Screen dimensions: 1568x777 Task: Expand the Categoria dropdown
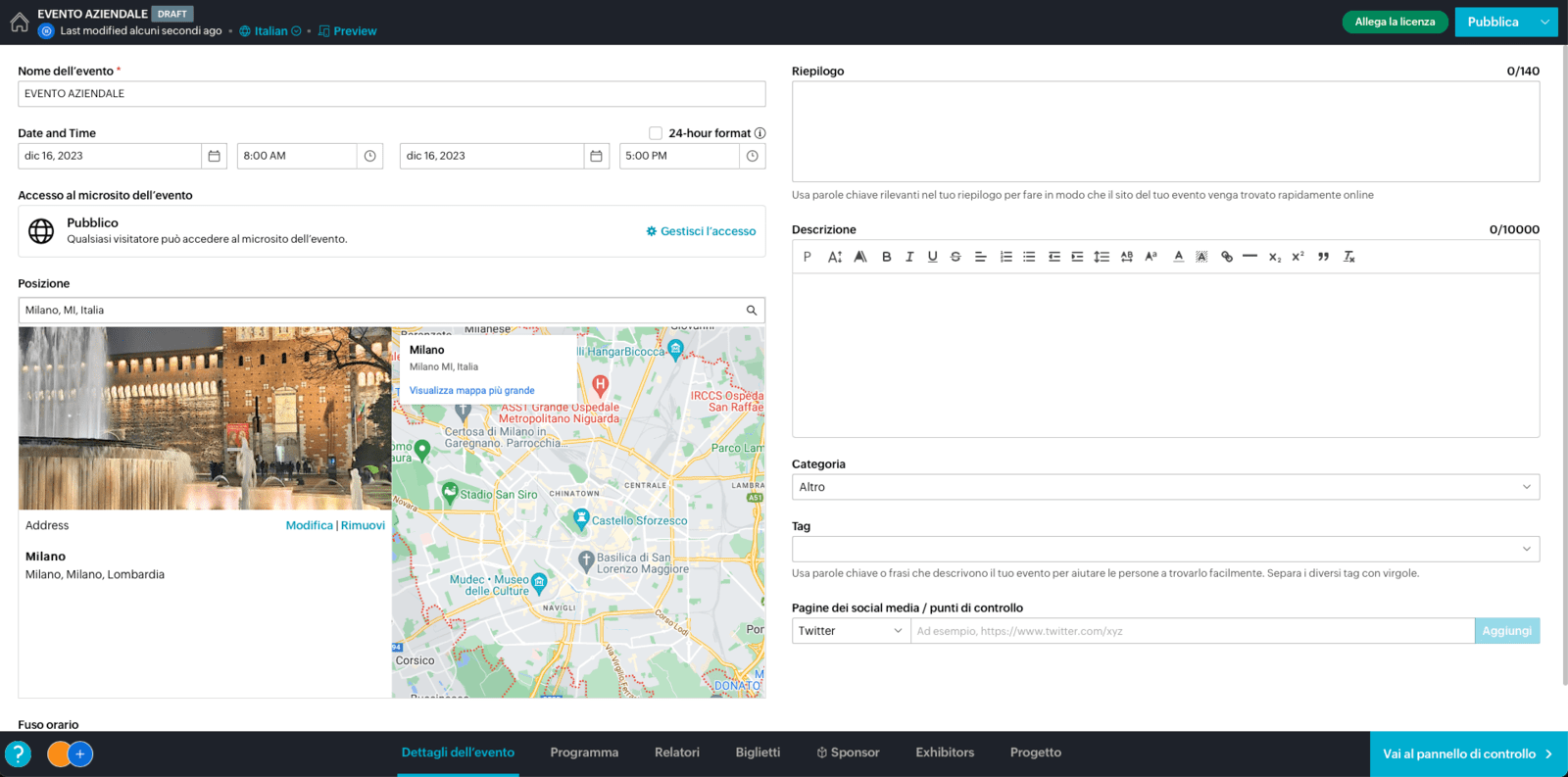1164,487
